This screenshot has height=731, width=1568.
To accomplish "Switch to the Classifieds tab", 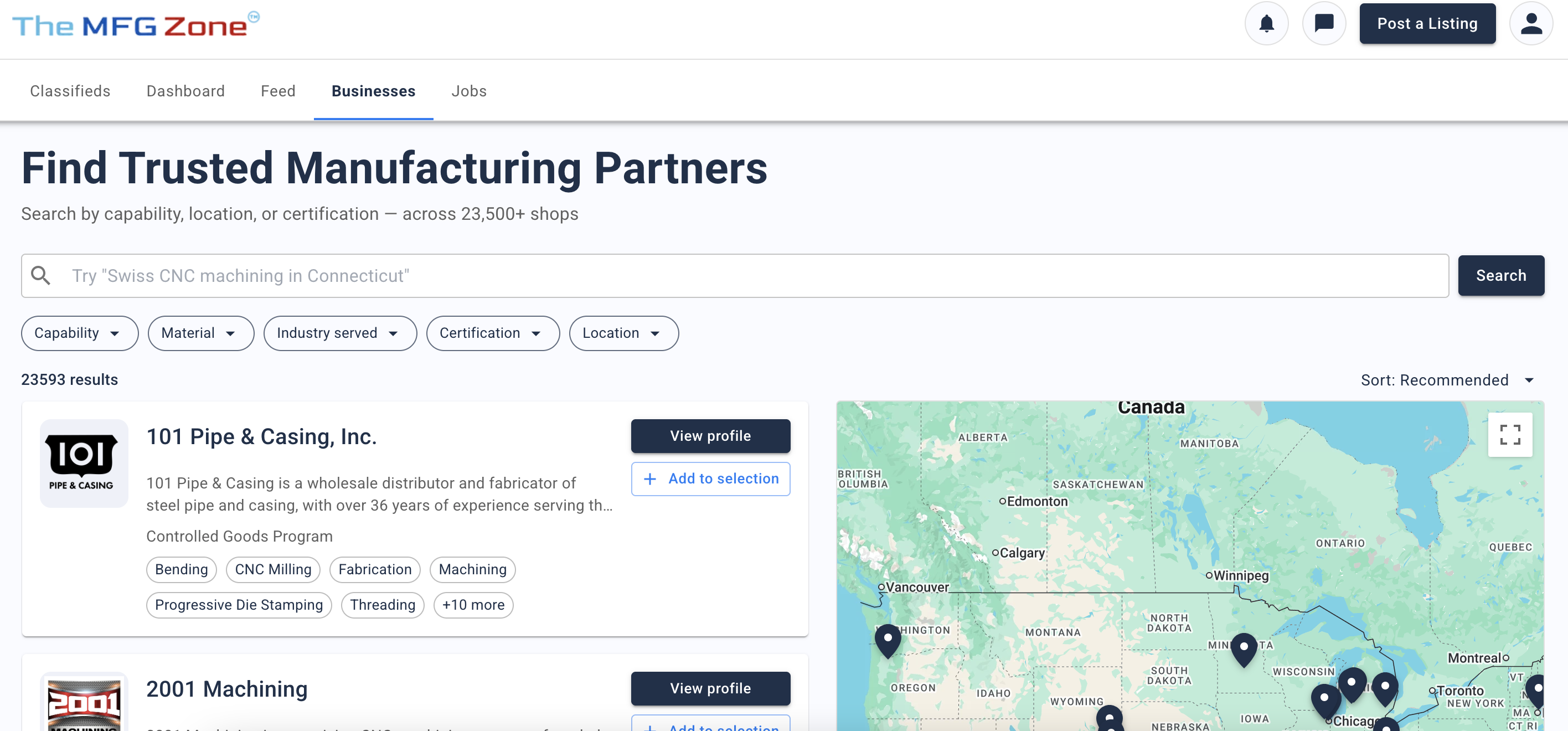I will coord(70,91).
